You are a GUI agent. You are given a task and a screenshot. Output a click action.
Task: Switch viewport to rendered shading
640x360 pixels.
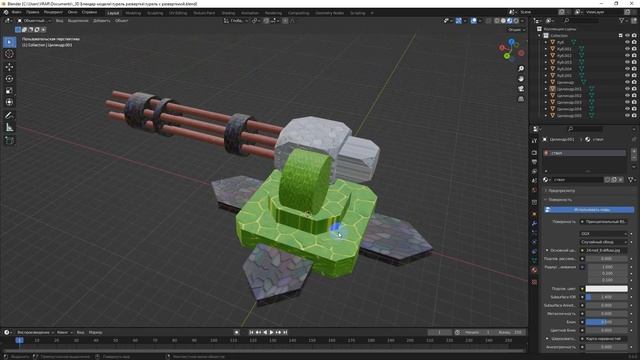pos(516,20)
